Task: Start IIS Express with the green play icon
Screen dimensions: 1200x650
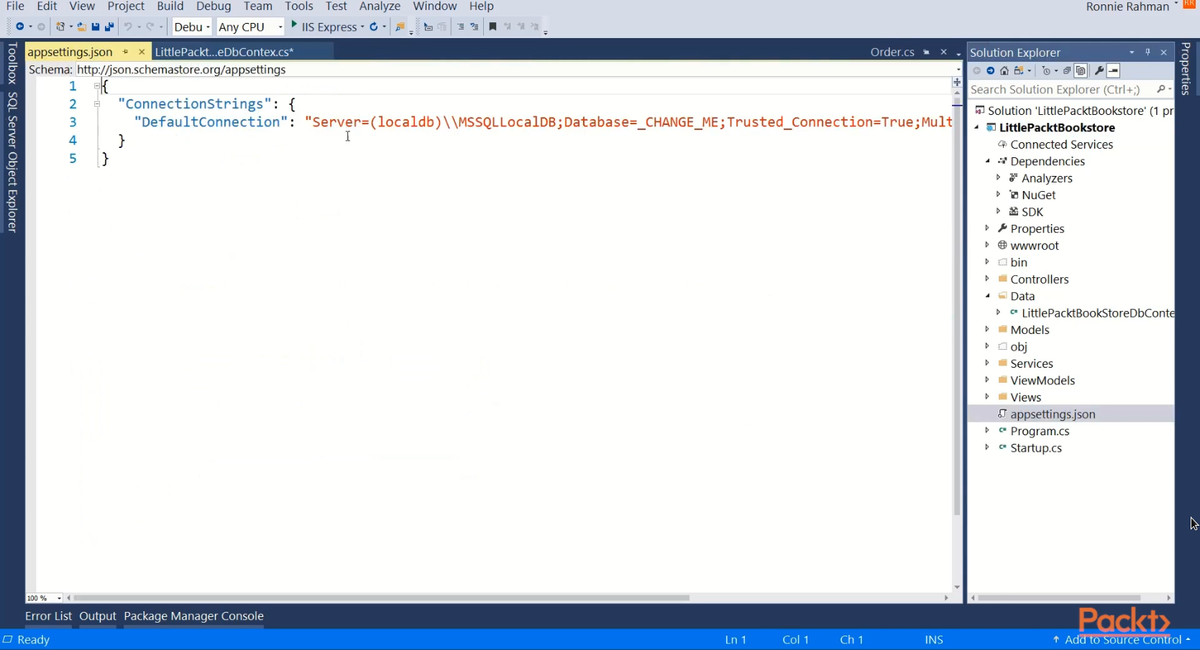Action: [294, 25]
